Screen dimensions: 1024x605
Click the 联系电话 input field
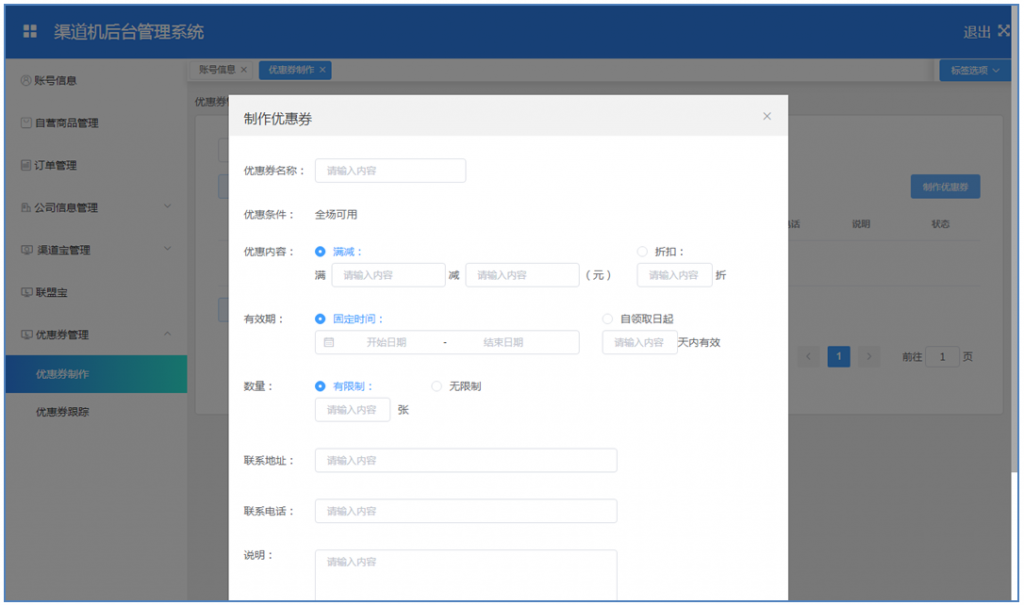pos(466,511)
